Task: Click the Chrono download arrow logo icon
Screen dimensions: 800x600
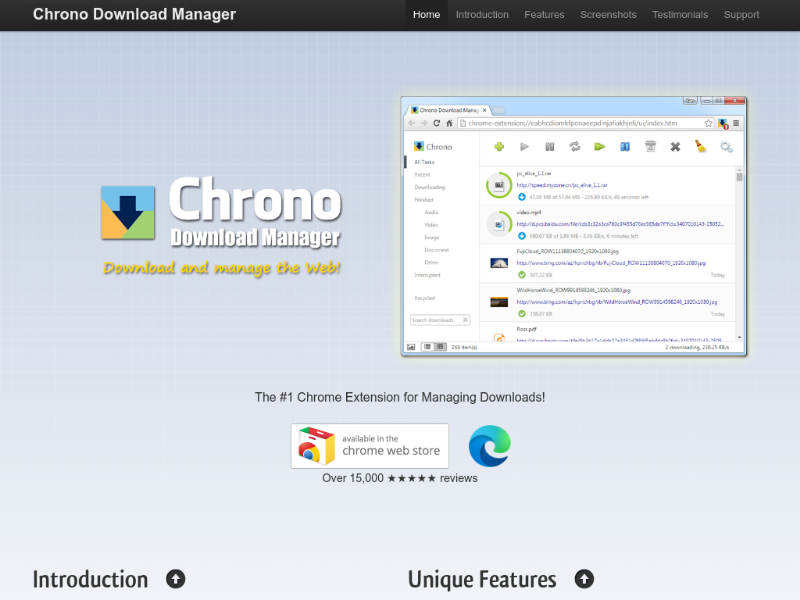Action: (x=128, y=213)
